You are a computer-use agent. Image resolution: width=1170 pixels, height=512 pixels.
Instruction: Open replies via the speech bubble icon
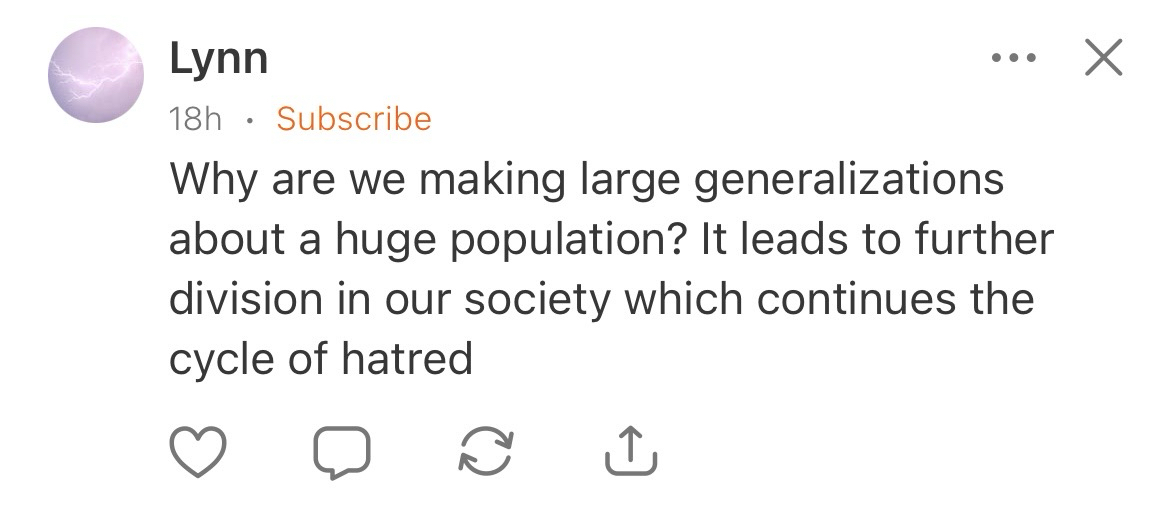click(x=340, y=452)
